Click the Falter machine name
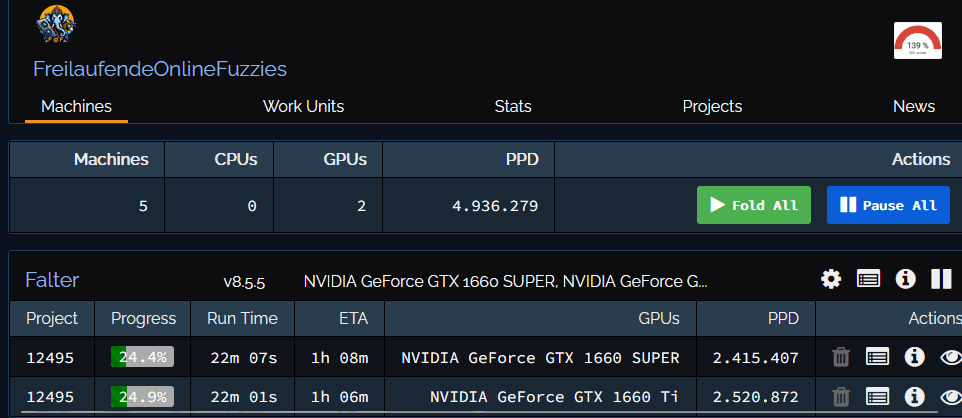 (52, 280)
